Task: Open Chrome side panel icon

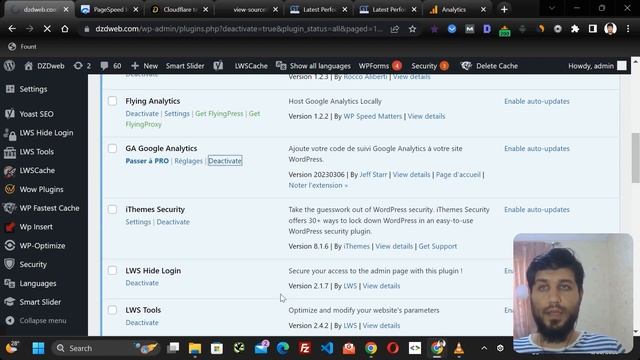Action: click(x=593, y=29)
